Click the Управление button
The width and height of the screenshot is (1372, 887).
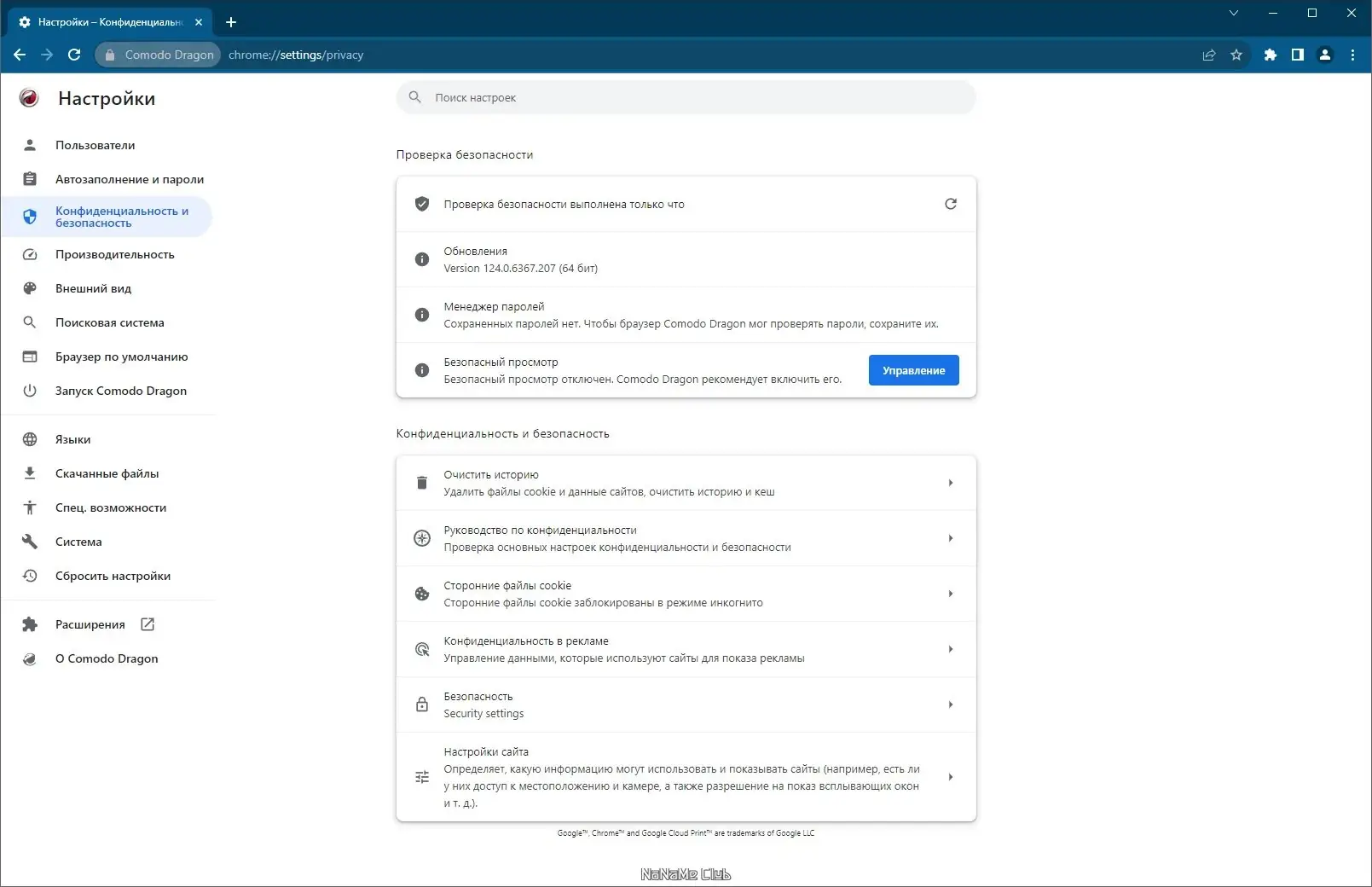pyautogui.click(x=914, y=370)
